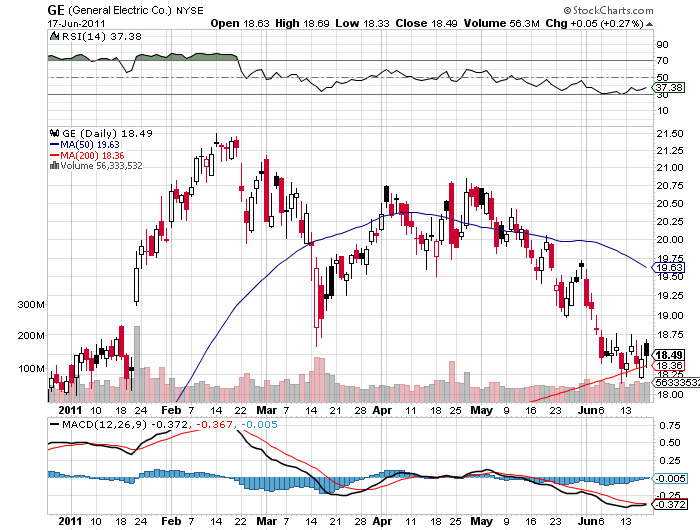This screenshot has width=700, height=530.
Task: Click the 'Chg +0.05 (+0.27%)' value
Action: point(594,23)
